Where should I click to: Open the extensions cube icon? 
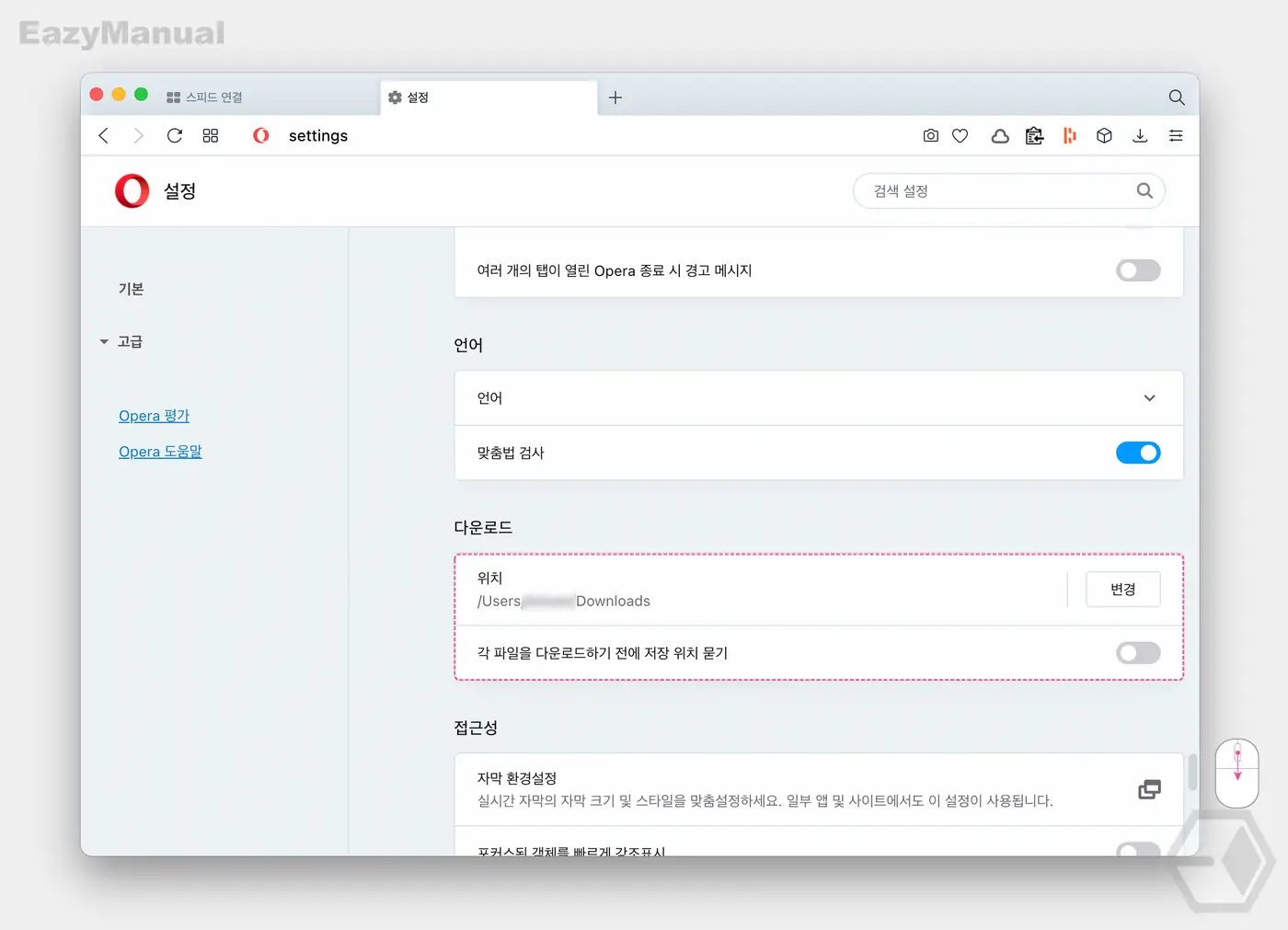(1105, 136)
